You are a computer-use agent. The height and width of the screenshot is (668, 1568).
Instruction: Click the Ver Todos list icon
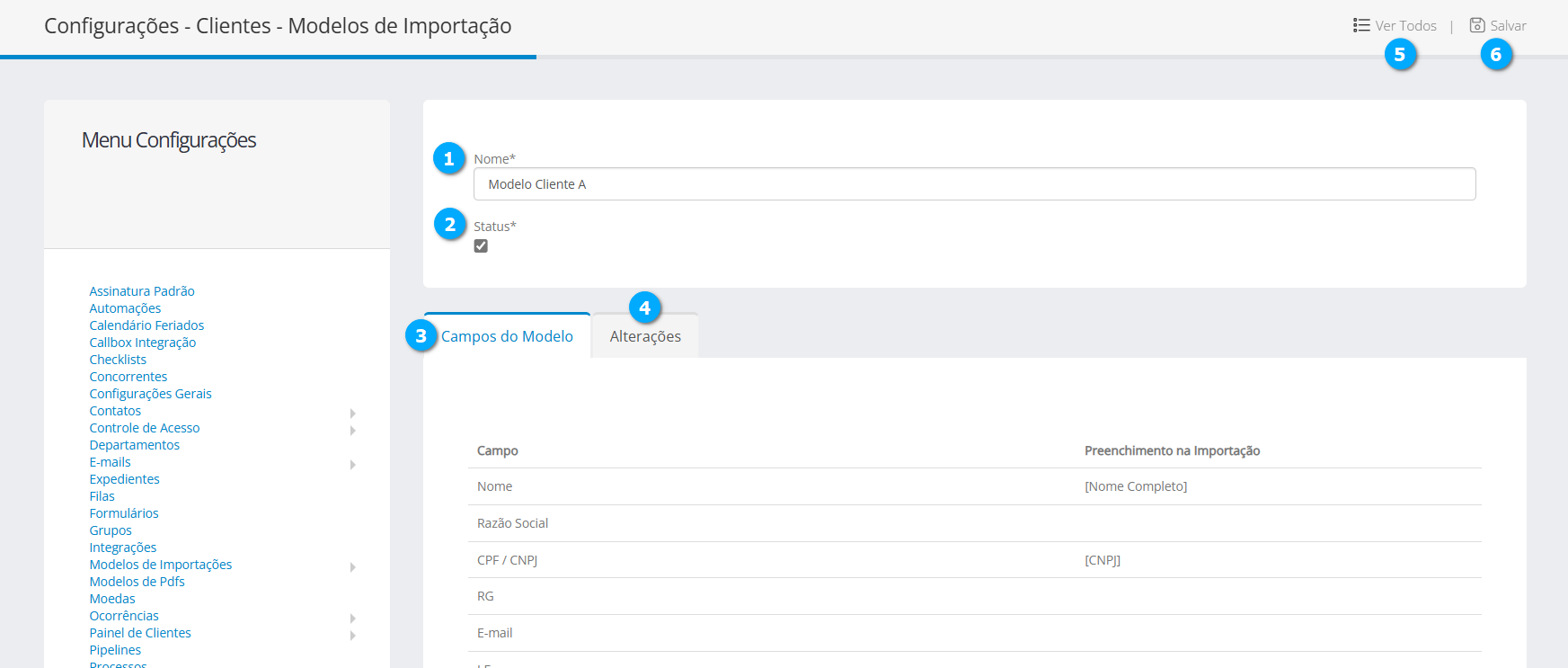[1361, 25]
